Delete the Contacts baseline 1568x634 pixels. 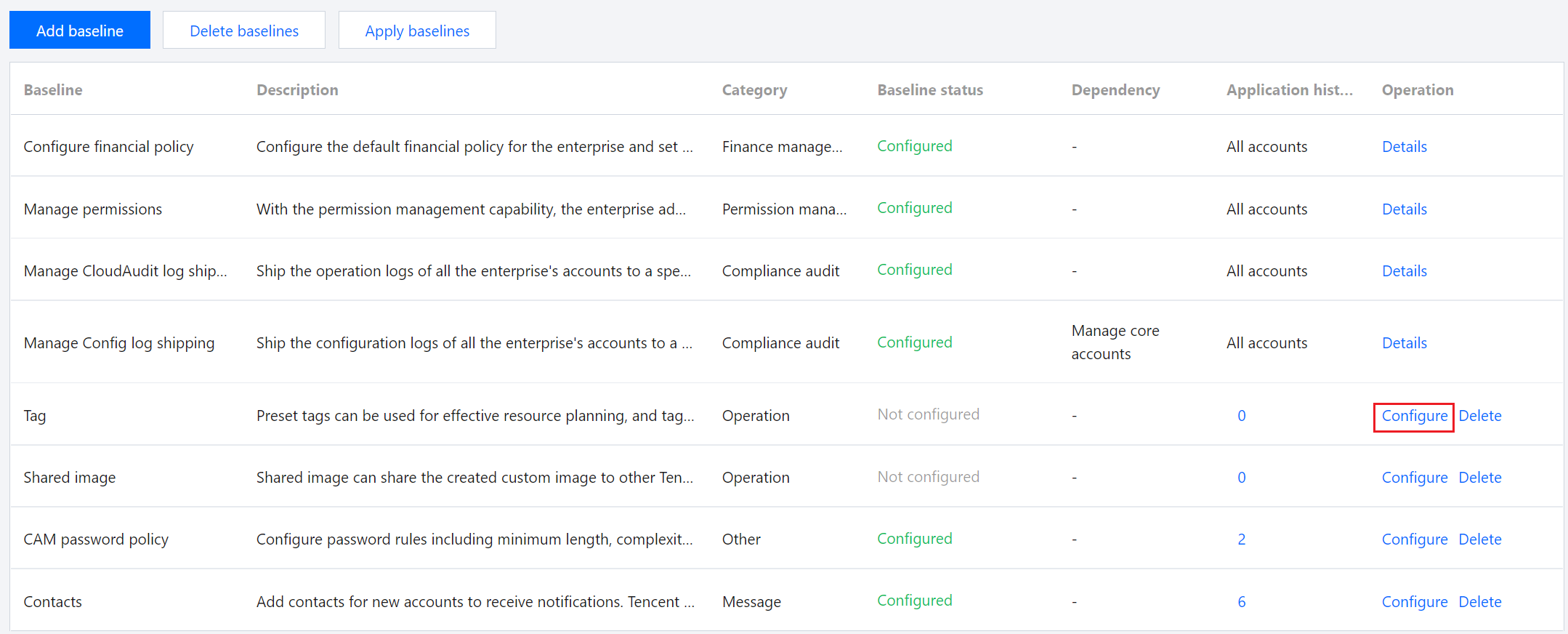click(1479, 602)
